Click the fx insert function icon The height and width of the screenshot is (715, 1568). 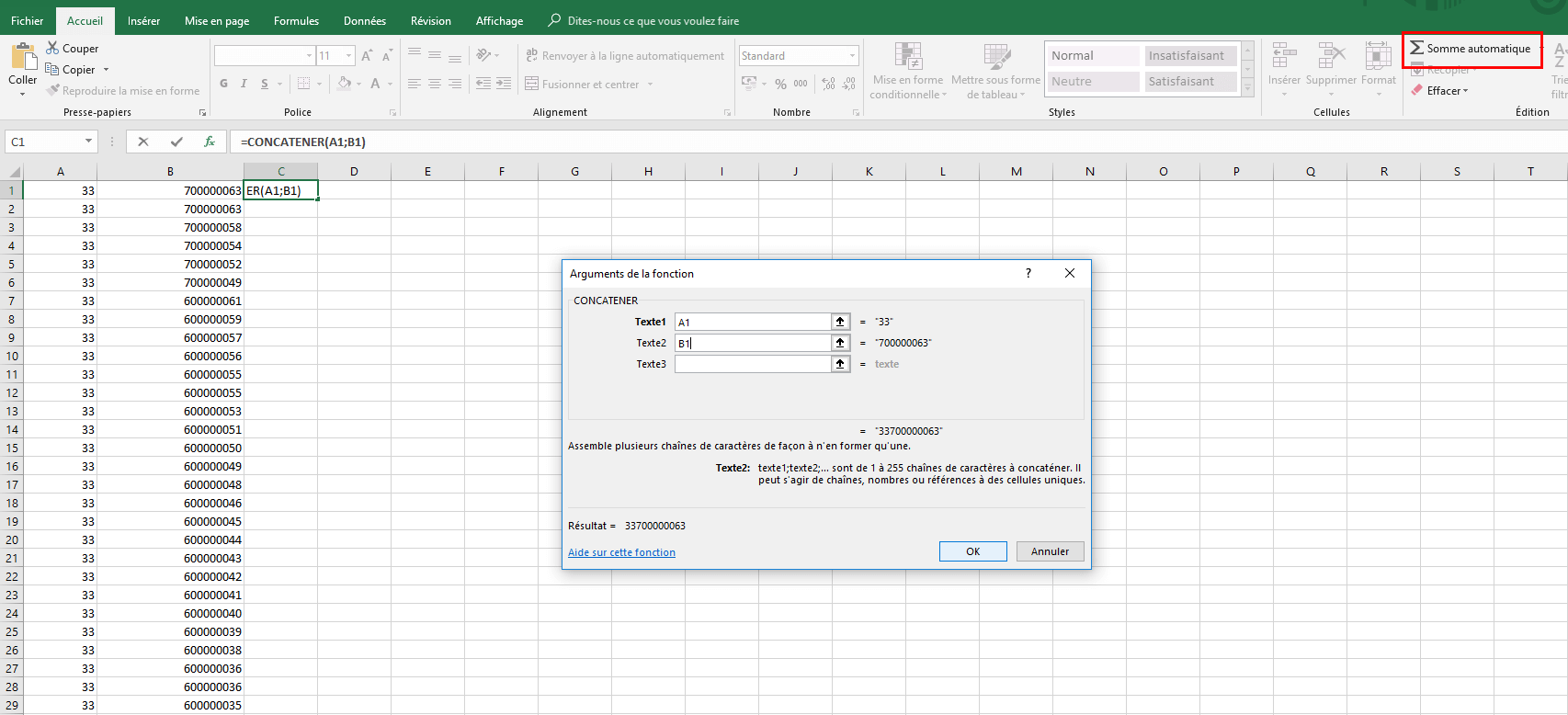click(x=210, y=142)
